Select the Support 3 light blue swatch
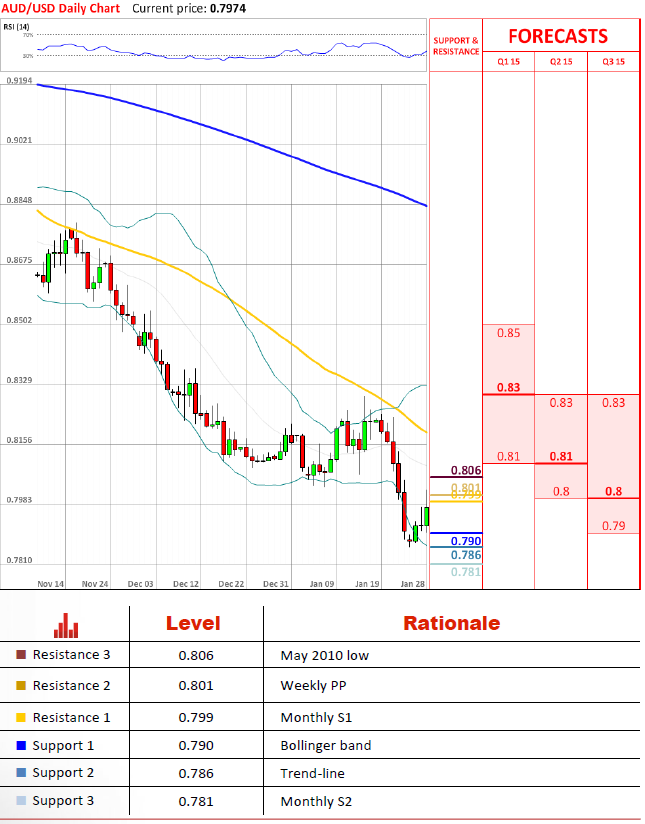 (x=21, y=800)
